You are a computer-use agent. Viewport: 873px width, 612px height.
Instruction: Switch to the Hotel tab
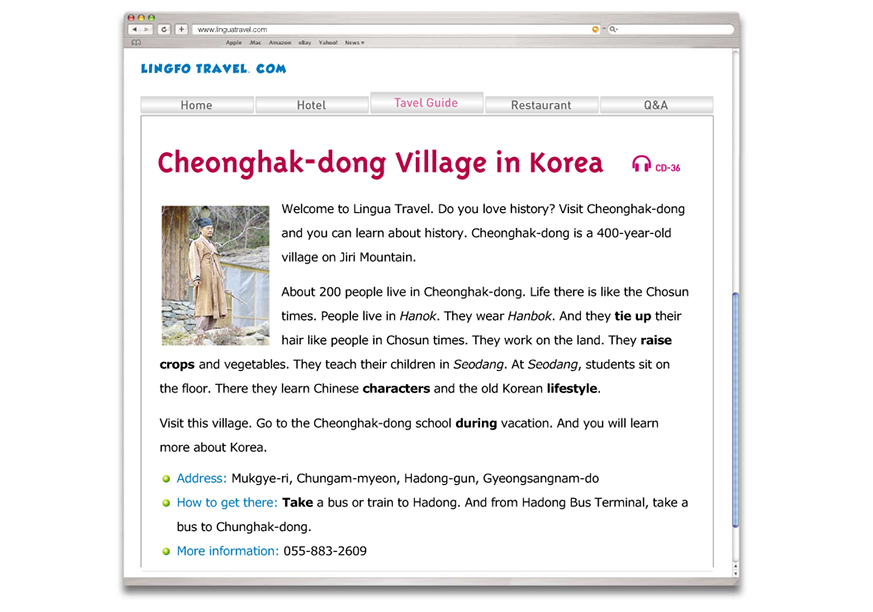pyautogui.click(x=311, y=105)
